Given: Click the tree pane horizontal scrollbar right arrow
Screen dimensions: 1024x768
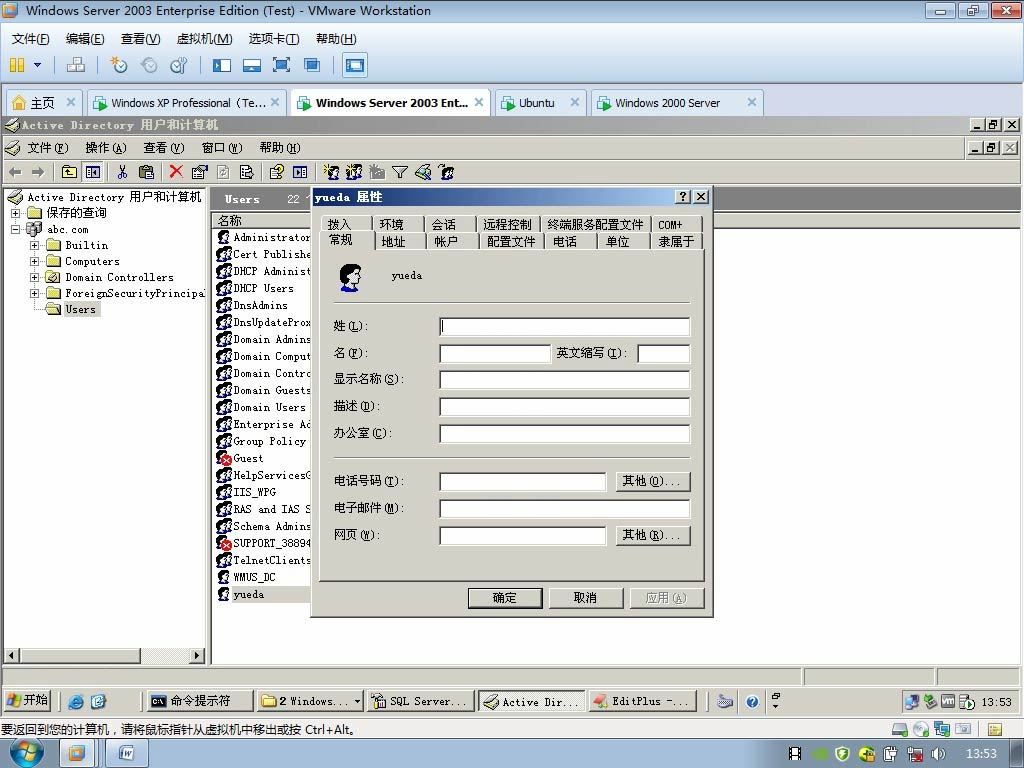Looking at the screenshot, I should point(197,655).
